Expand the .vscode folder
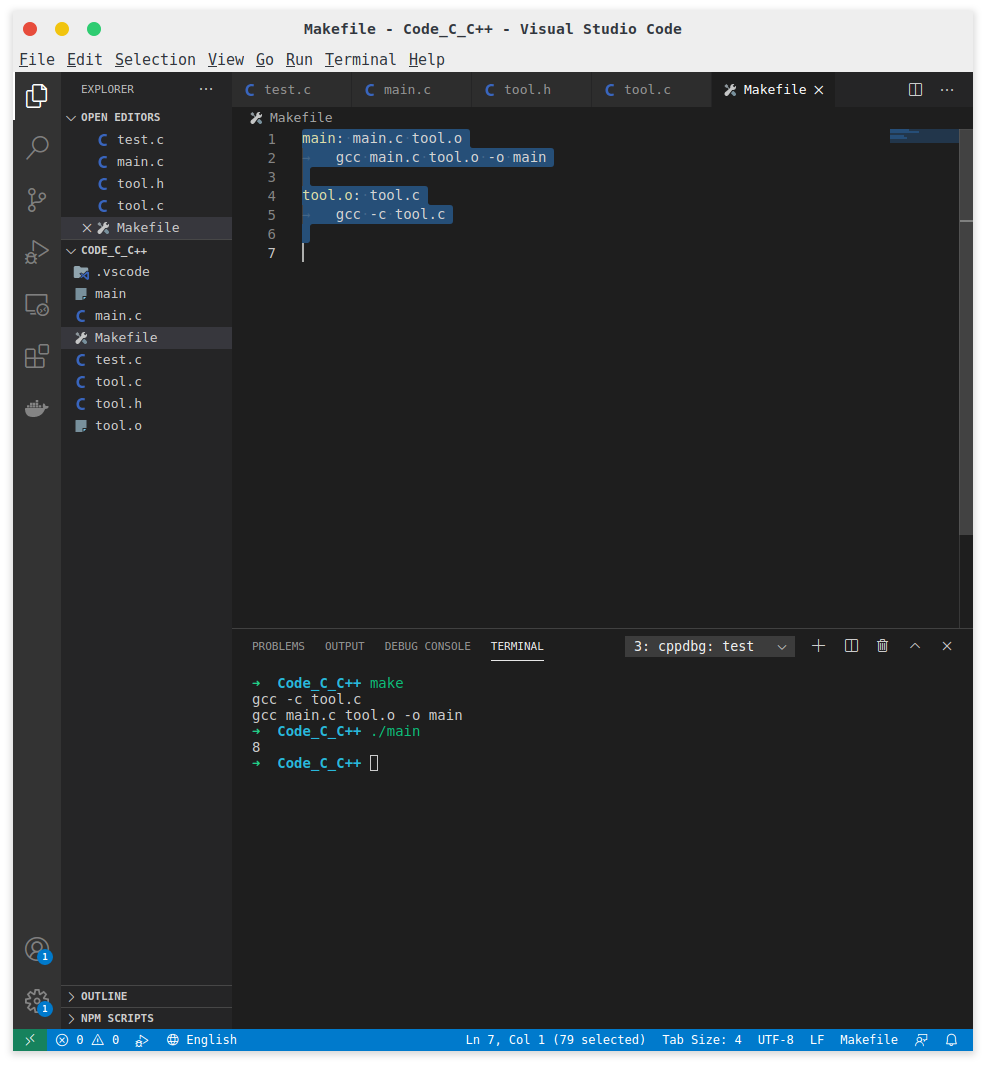This screenshot has height=1066, width=986. point(146,272)
